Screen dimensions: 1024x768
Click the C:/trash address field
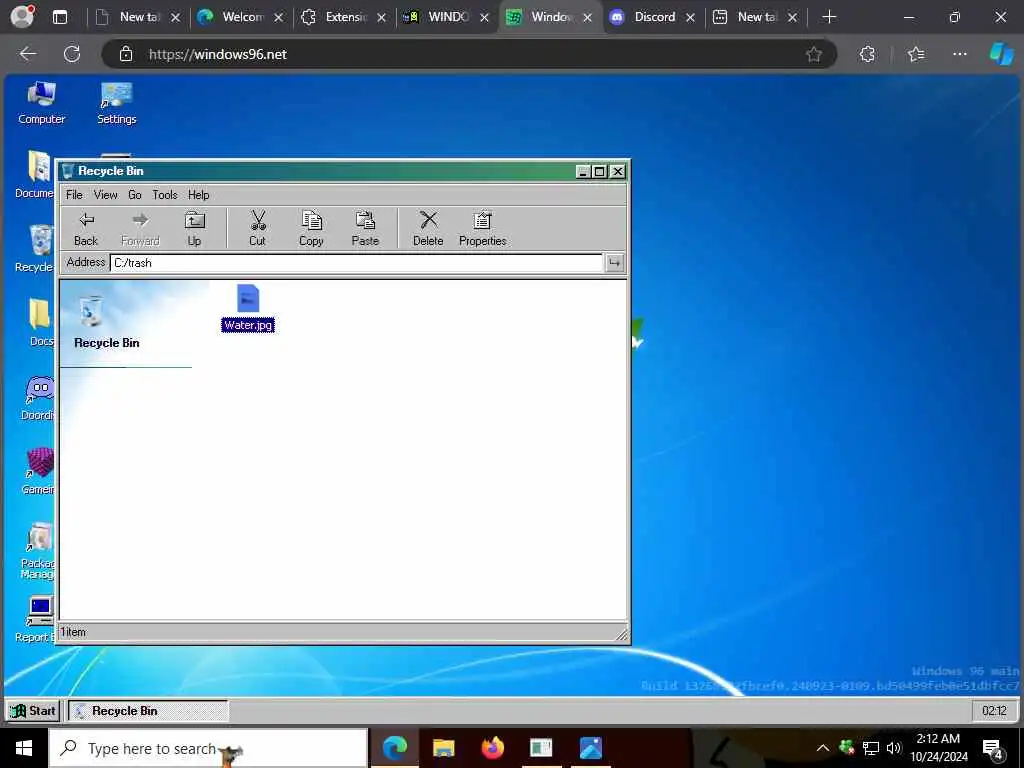(357, 263)
